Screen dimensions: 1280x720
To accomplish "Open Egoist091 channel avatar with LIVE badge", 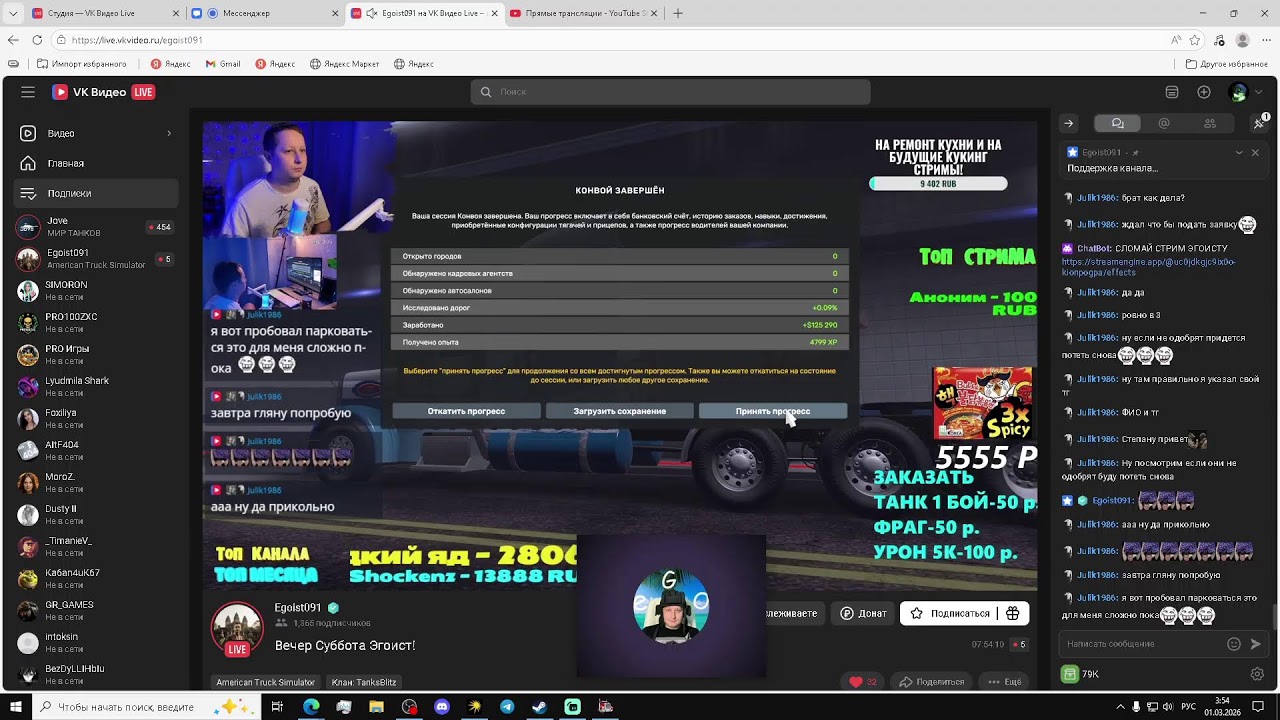I will 237,629.
